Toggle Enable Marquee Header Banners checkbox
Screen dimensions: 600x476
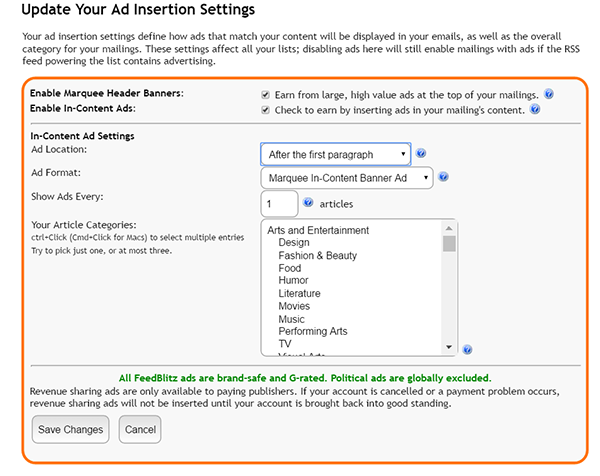265,95
